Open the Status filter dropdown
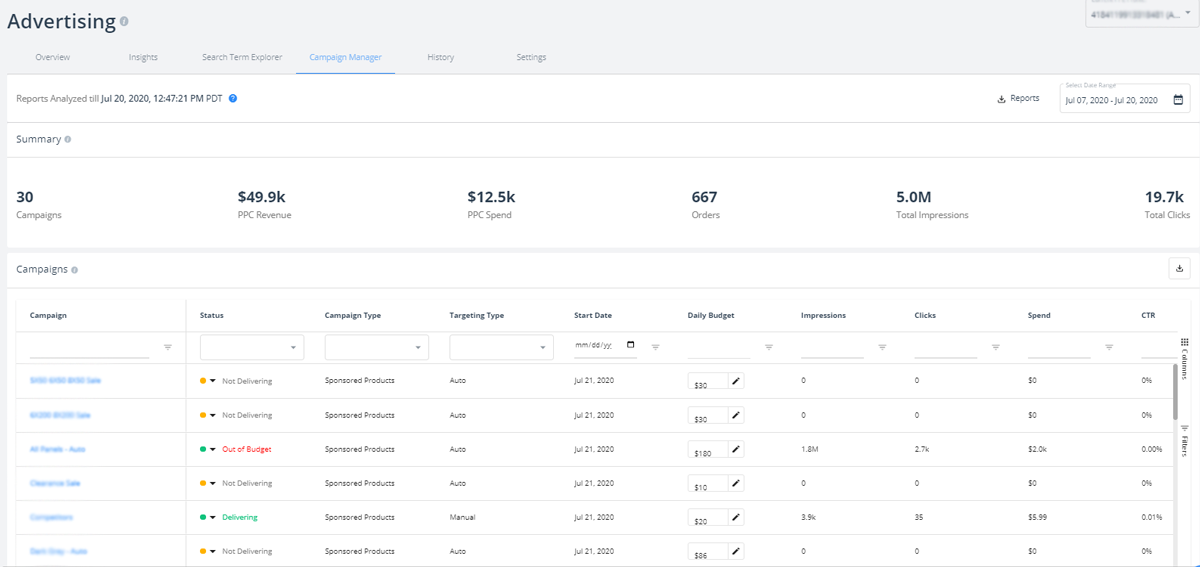The height and width of the screenshot is (567, 1200). pos(252,347)
